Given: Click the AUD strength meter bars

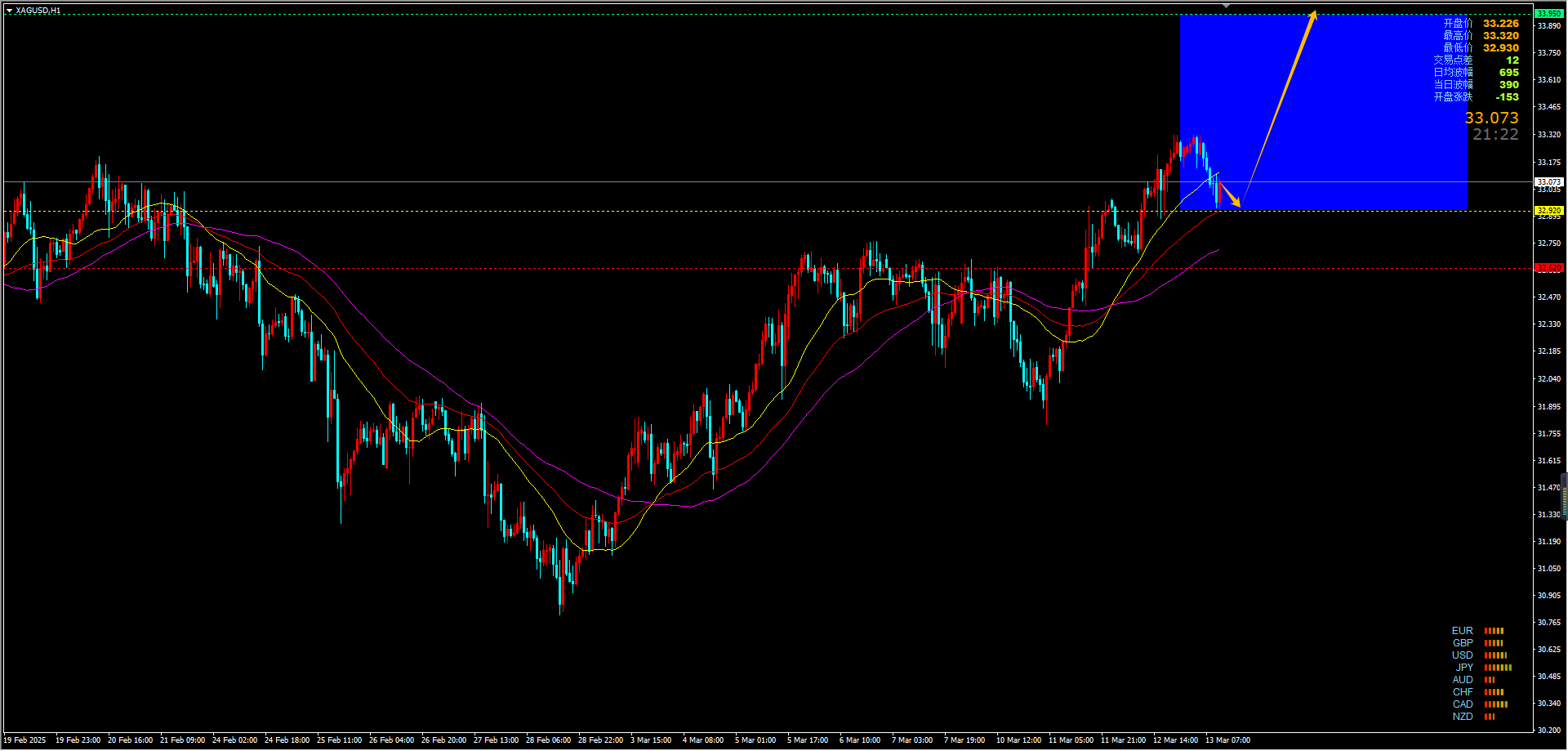Looking at the screenshot, I should point(1490,680).
